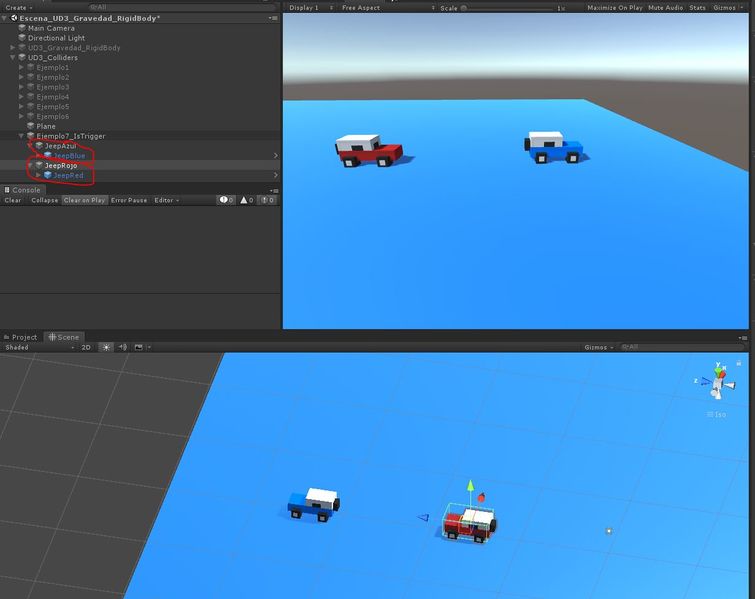This screenshot has height=599, width=755.
Task: Expand the JeepRed prefab child
Action: [x=39, y=175]
